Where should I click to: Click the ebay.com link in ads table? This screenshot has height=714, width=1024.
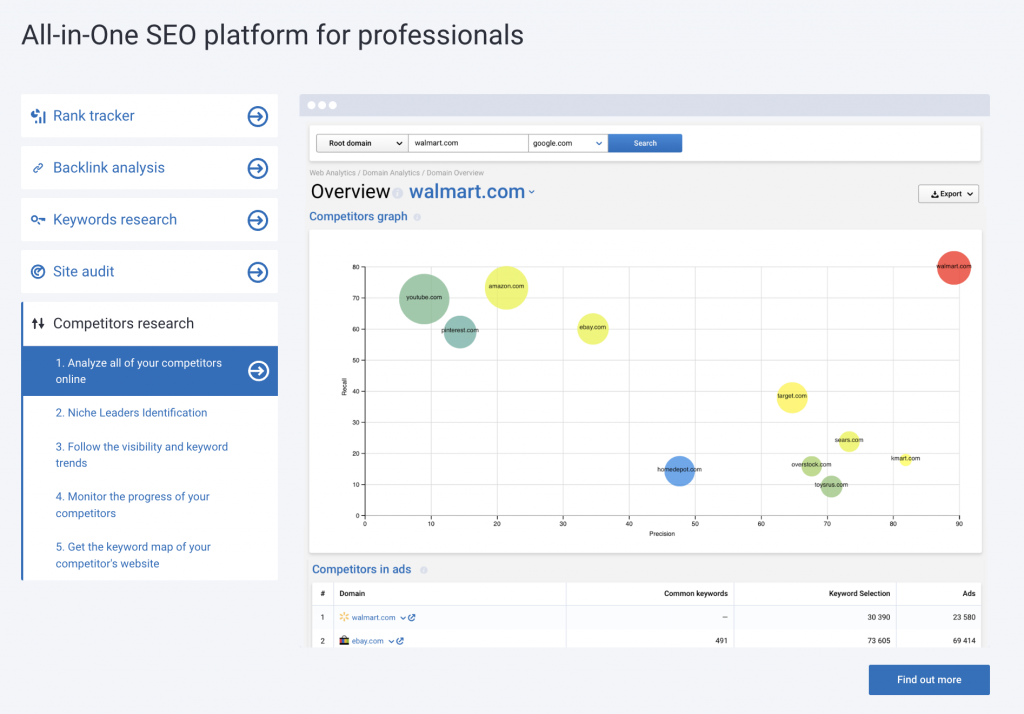click(368, 641)
